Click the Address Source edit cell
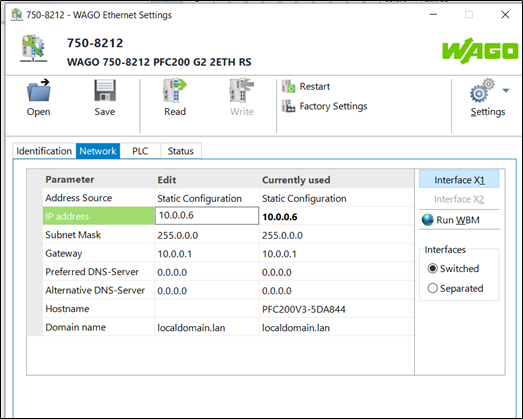 [x=207, y=198]
